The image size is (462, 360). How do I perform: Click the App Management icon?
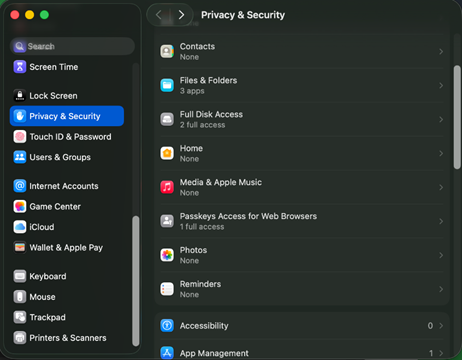[167, 353]
